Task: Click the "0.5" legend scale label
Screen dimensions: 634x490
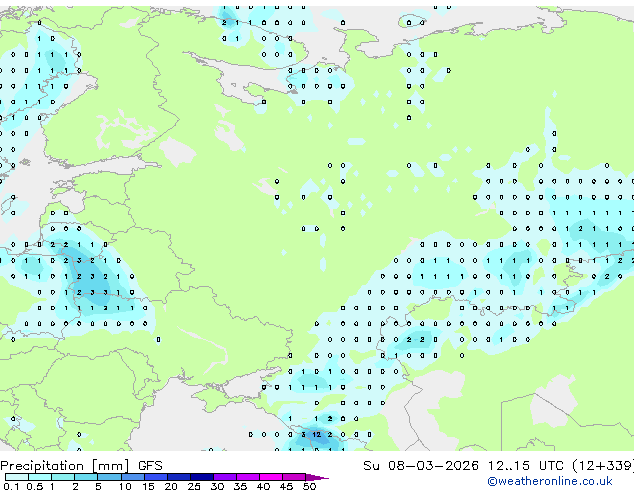Action: click(x=35, y=486)
